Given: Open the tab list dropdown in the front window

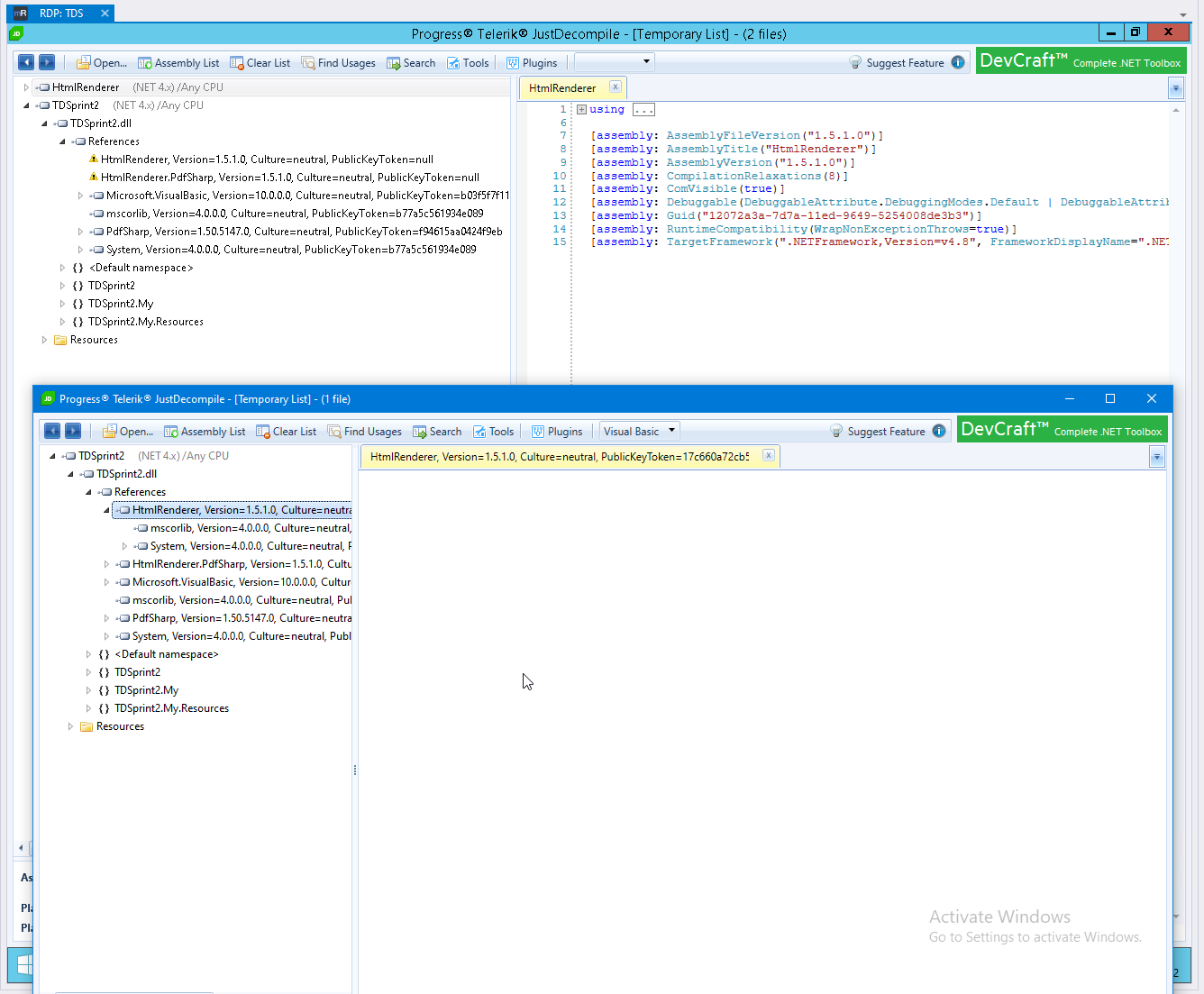Looking at the screenshot, I should click(x=1157, y=457).
